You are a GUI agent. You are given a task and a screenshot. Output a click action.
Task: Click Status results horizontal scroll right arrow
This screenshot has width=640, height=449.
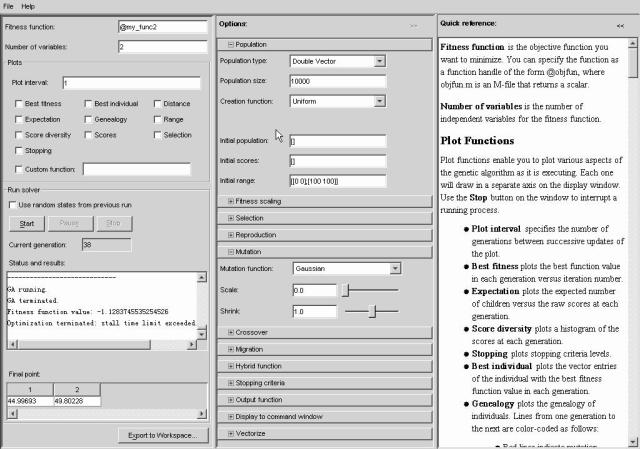pyautogui.click(x=191, y=345)
